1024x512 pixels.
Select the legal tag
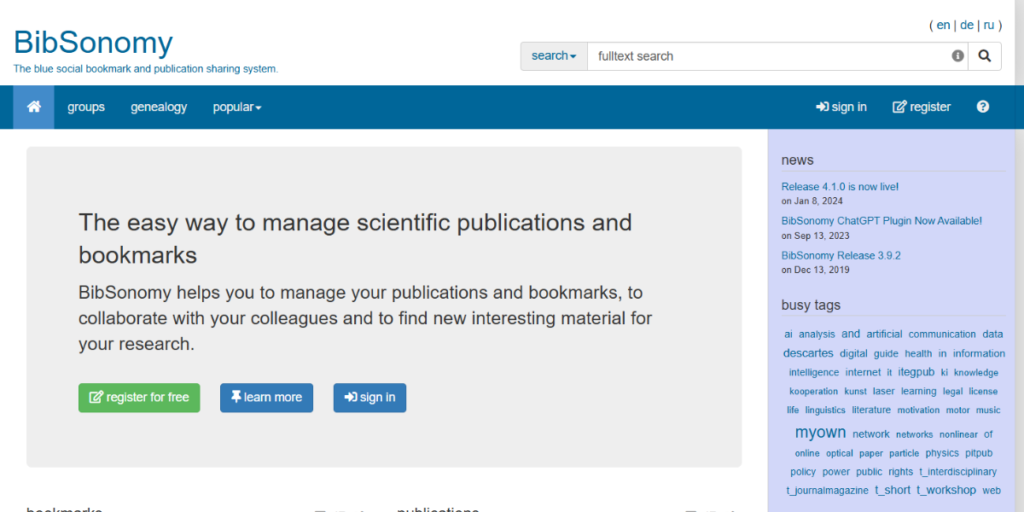953,392
